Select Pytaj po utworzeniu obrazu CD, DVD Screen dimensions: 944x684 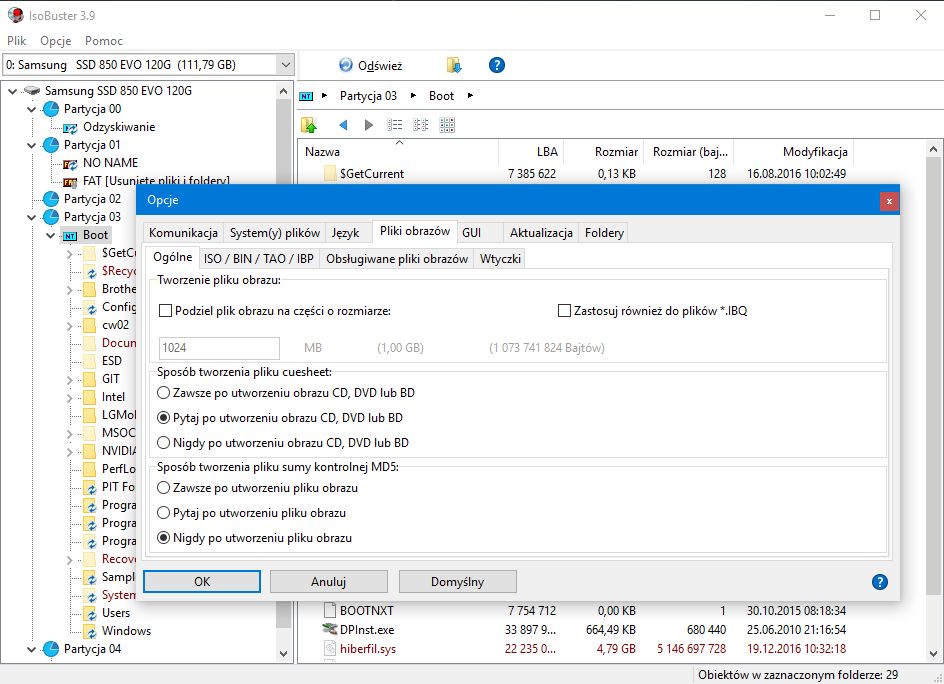(x=163, y=418)
